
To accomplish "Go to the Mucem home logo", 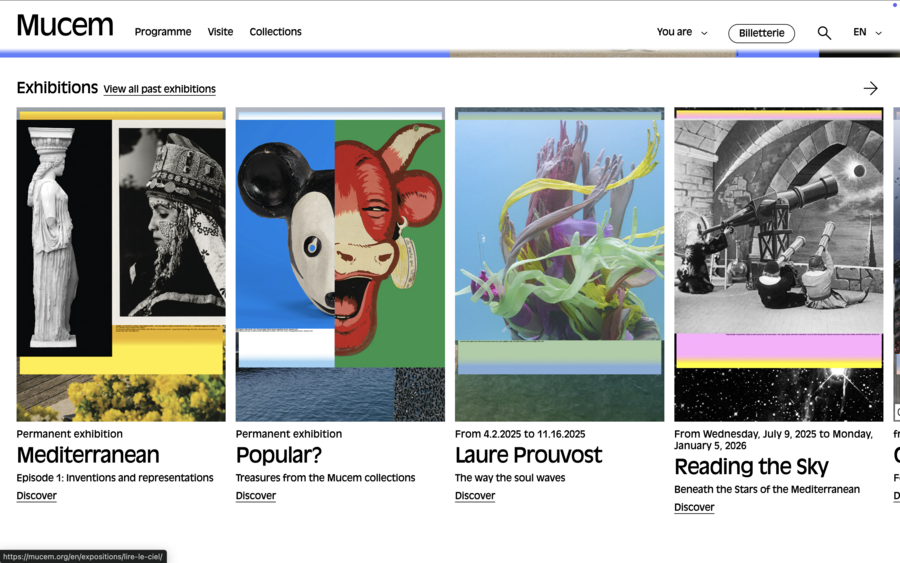I will click(x=65, y=25).
